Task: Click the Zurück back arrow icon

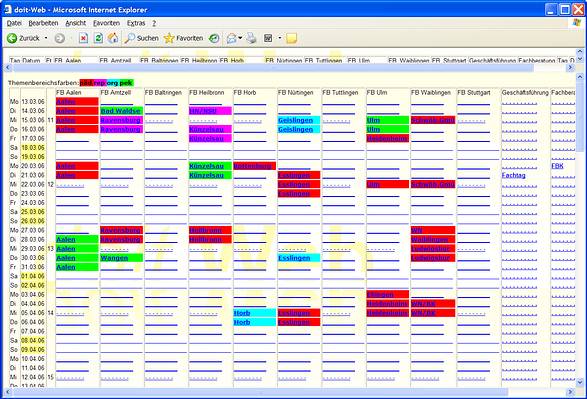Action: [x=12, y=38]
